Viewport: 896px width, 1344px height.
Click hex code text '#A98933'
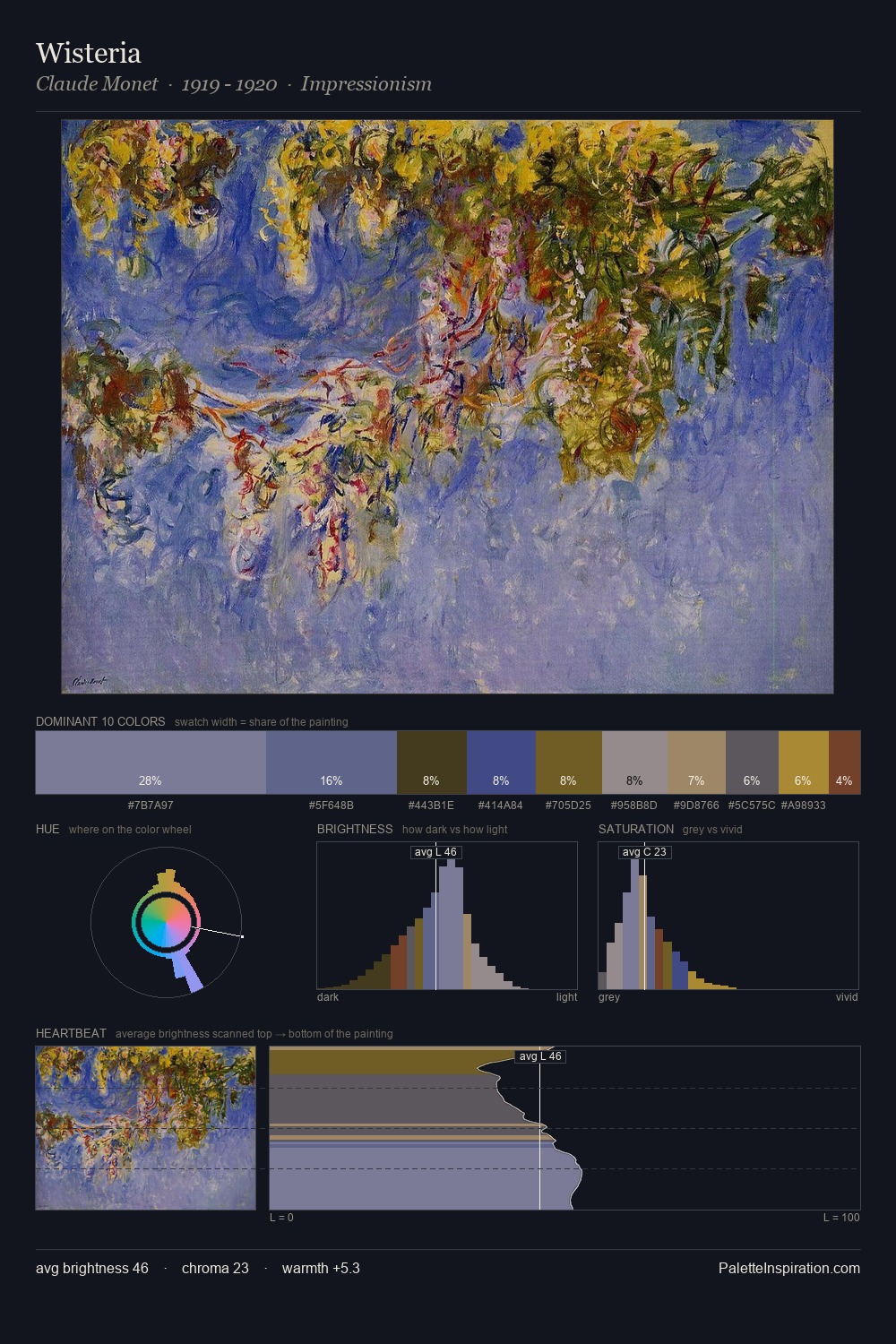point(804,805)
